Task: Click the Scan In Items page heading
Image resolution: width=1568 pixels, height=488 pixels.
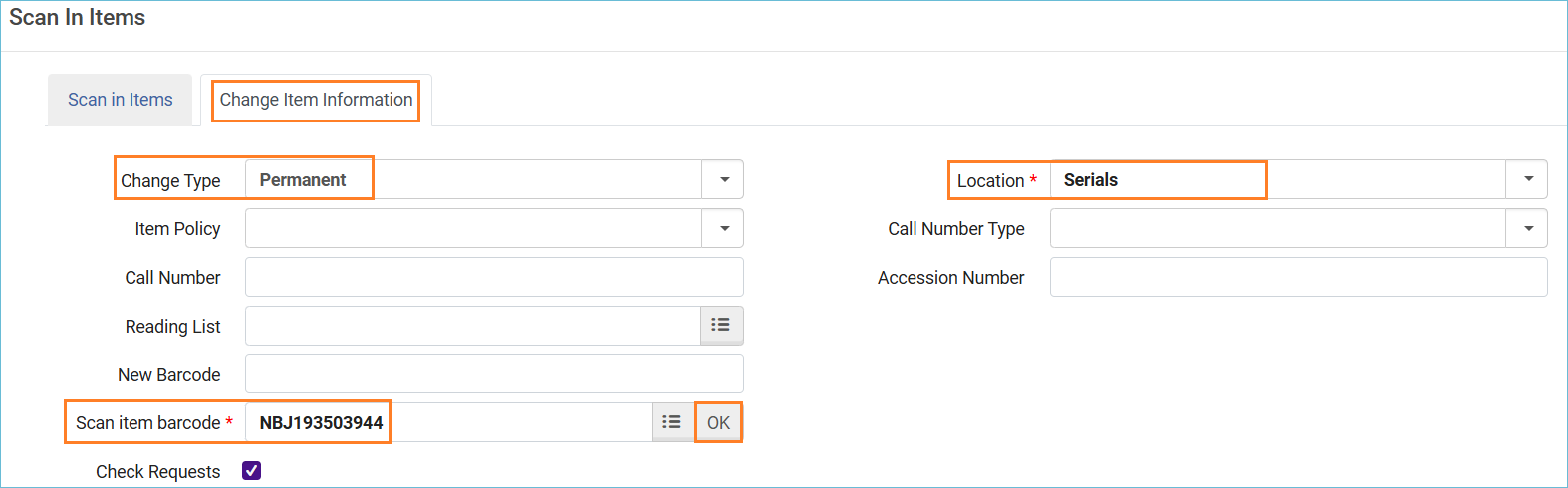Action: [78, 18]
